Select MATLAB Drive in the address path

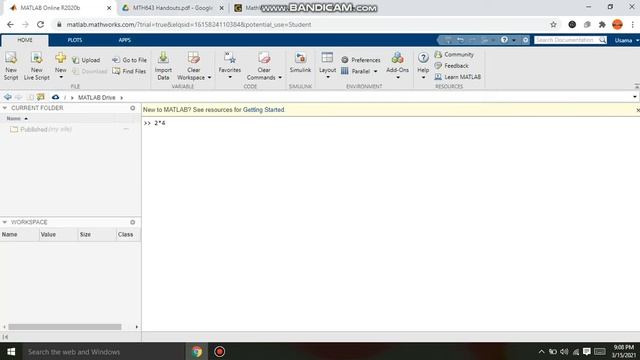pos(97,98)
